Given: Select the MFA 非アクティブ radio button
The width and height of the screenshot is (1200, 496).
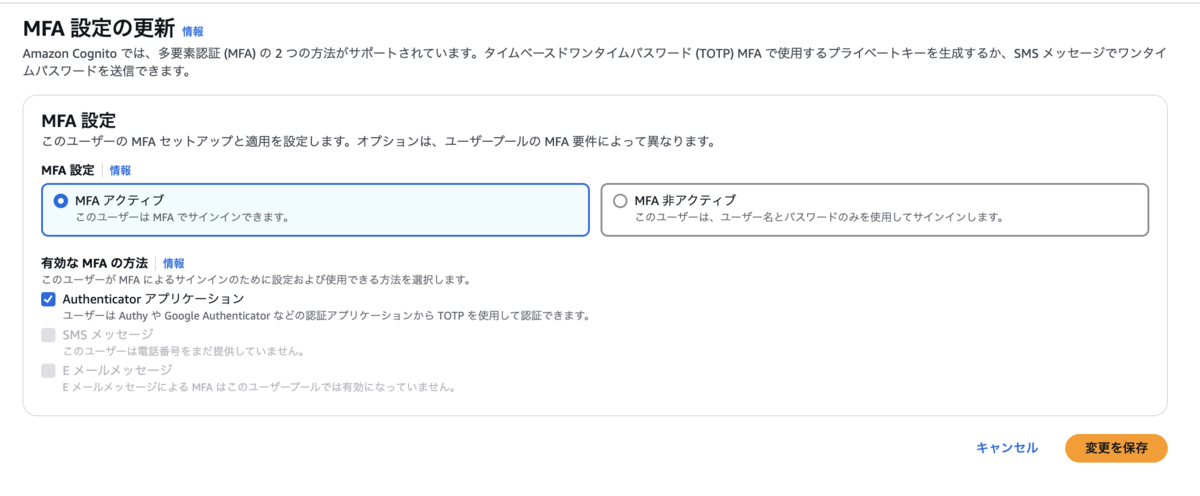Looking at the screenshot, I should (x=620, y=200).
